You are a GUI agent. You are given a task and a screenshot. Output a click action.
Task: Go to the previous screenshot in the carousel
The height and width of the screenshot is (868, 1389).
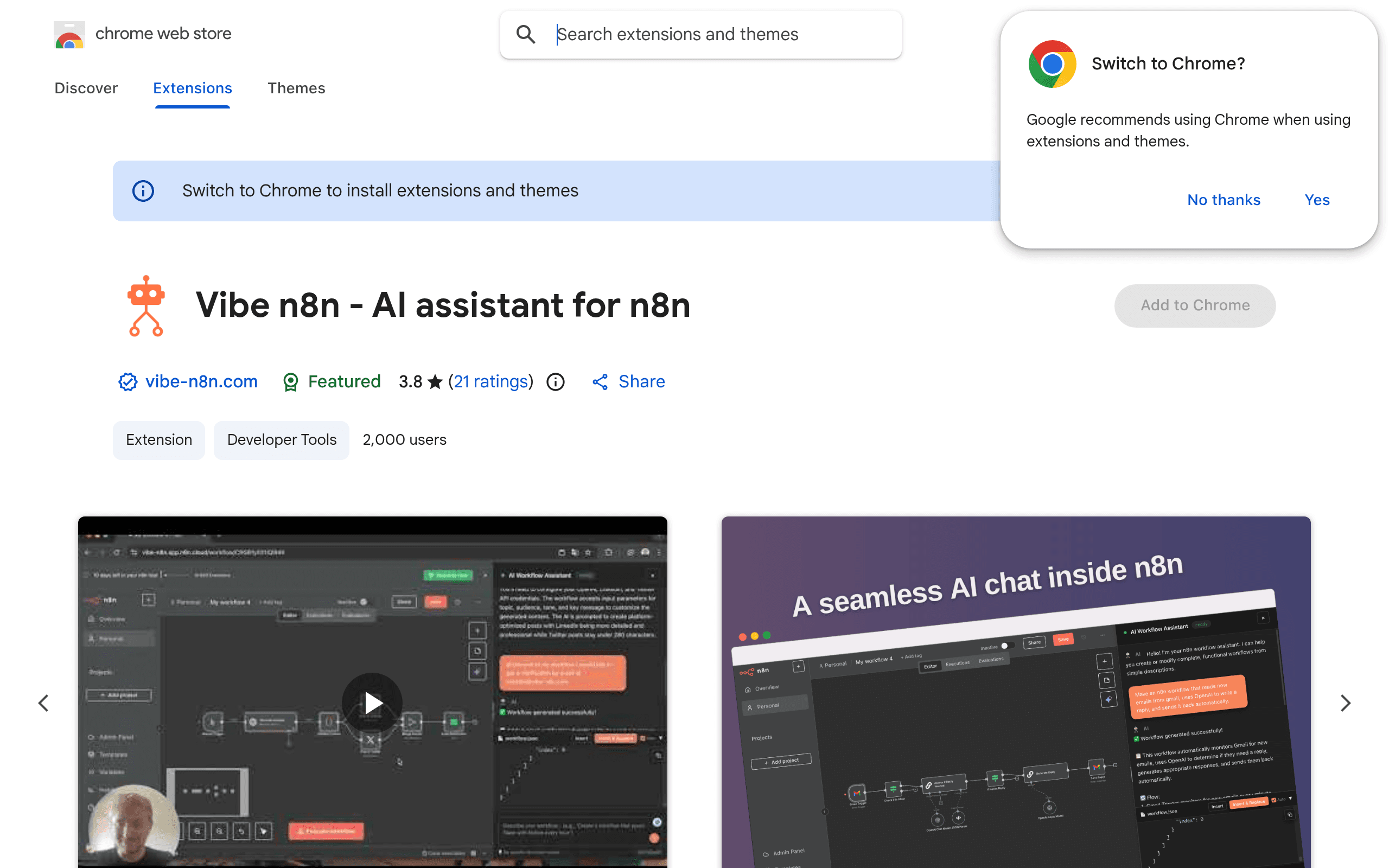[43, 703]
